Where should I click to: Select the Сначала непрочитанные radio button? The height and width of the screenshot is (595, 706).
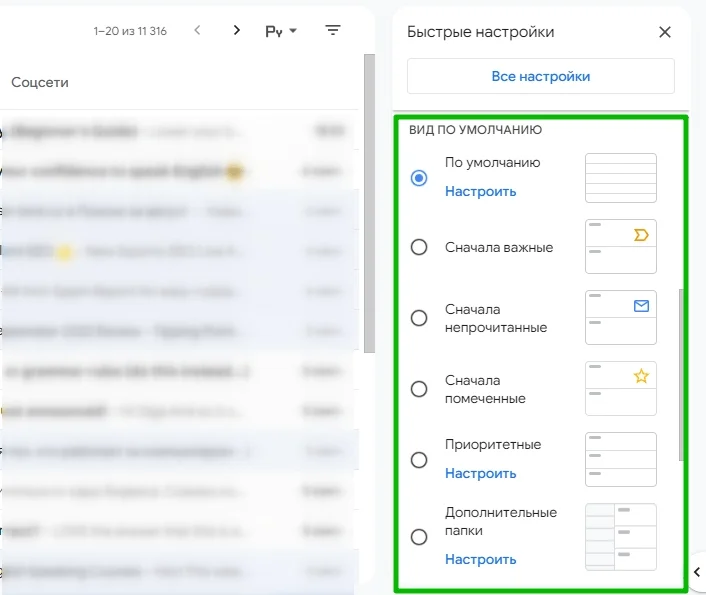point(419,318)
